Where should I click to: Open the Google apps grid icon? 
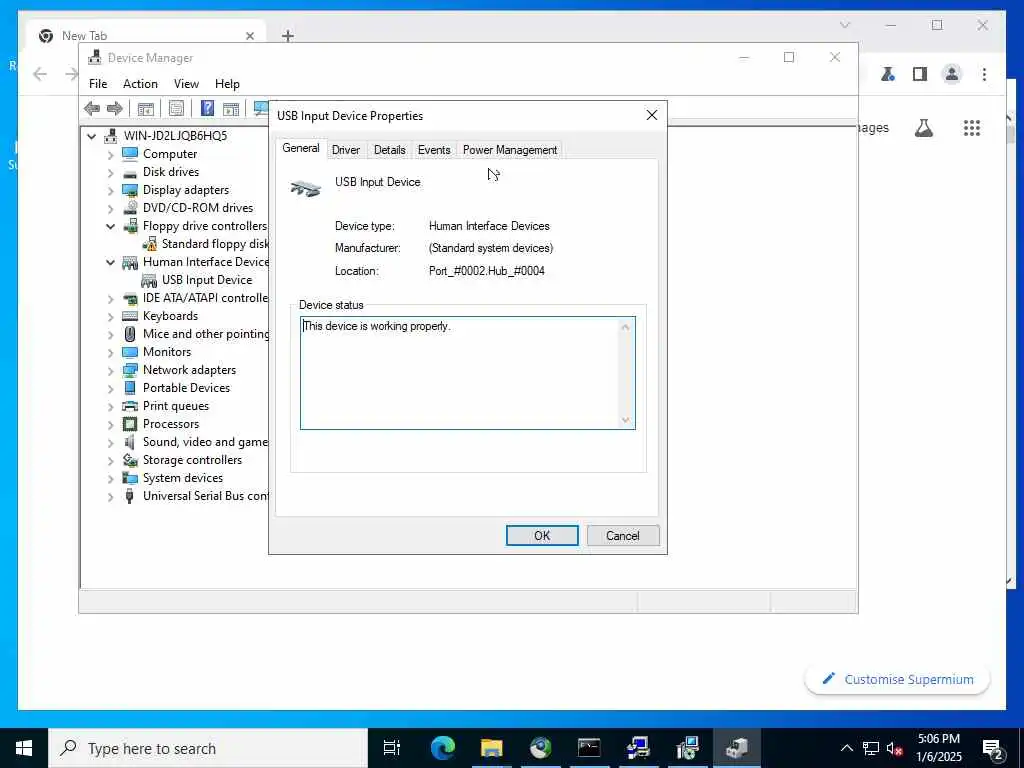point(972,128)
